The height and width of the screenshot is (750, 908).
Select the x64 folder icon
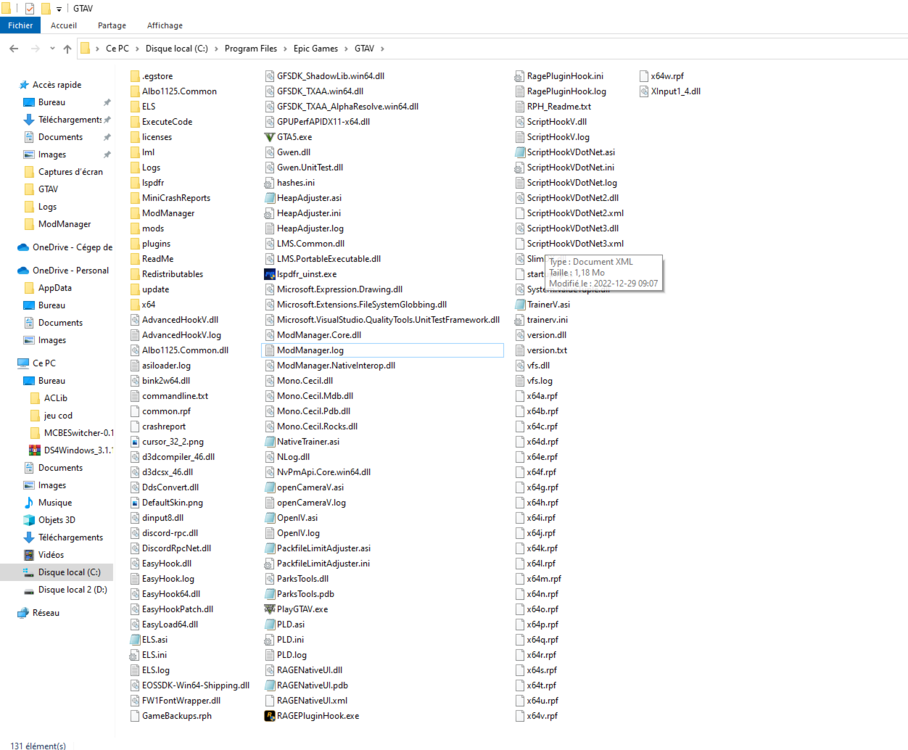[x=135, y=305]
